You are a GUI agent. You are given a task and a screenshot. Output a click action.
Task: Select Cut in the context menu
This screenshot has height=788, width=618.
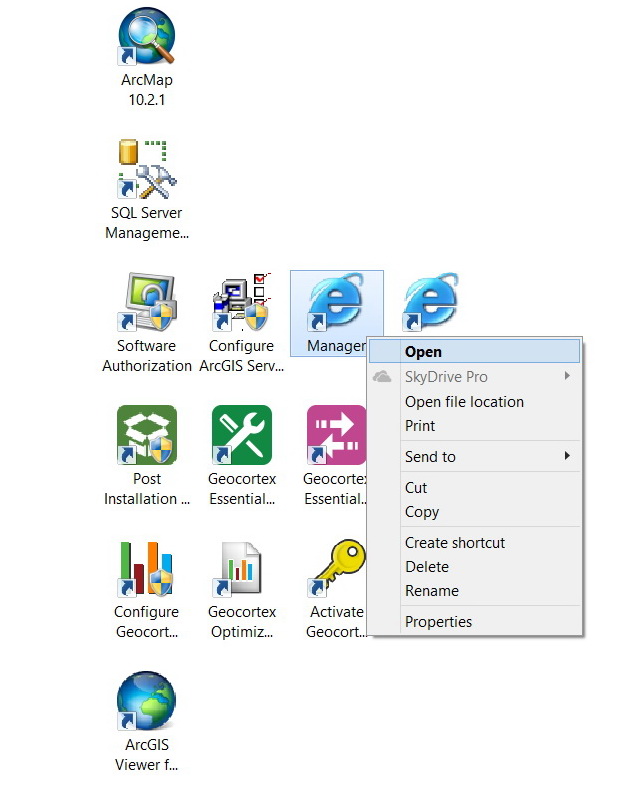(x=474, y=487)
